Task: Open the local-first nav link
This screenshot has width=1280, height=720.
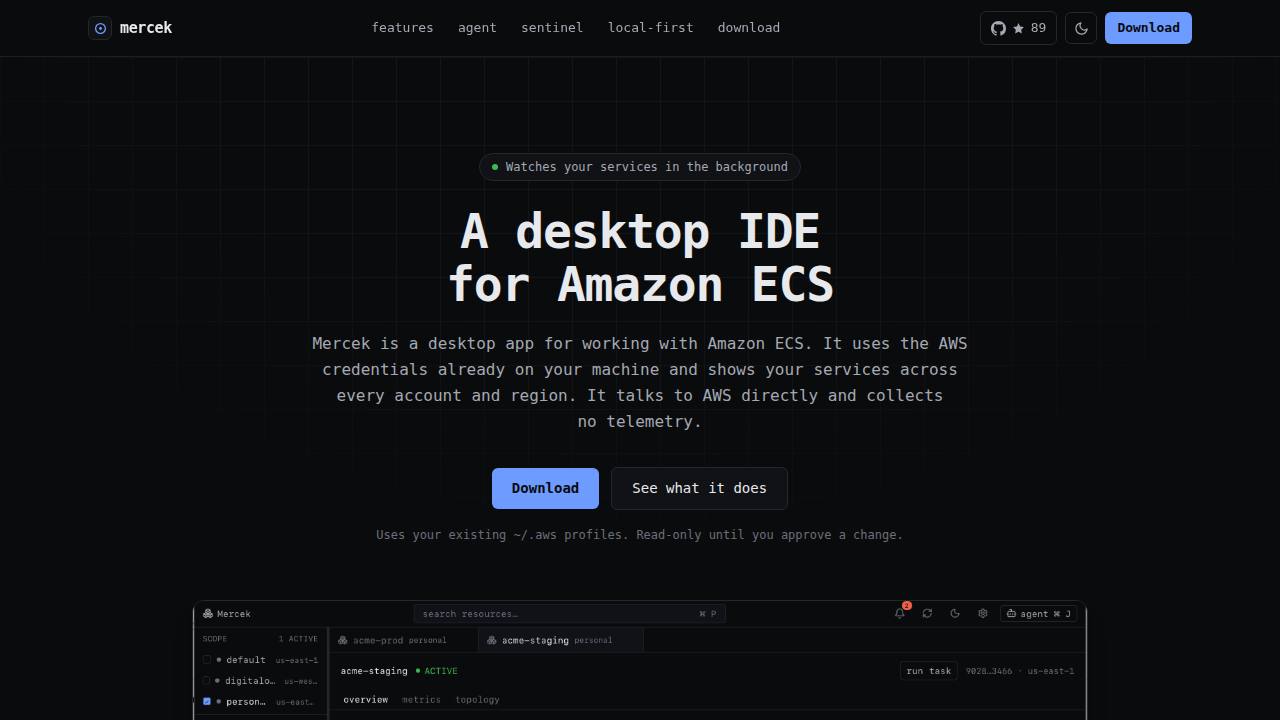Action: pyautogui.click(x=650, y=28)
